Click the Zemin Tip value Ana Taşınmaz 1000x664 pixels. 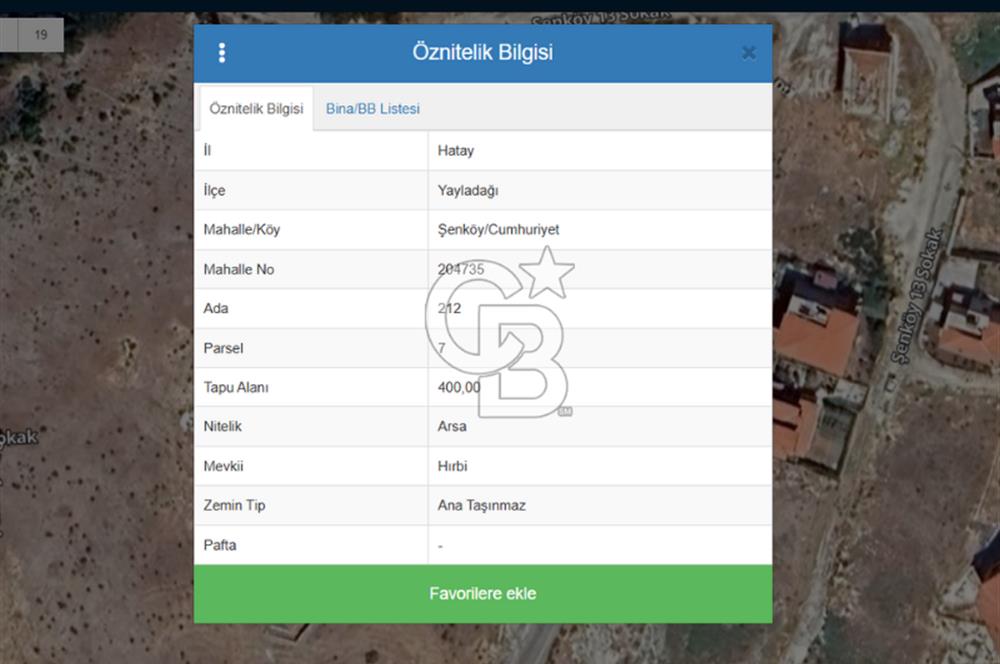point(481,505)
